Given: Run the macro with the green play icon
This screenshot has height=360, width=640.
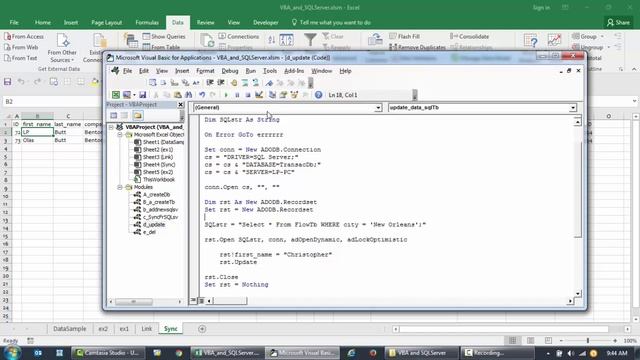Looking at the screenshot, I should [226, 95].
